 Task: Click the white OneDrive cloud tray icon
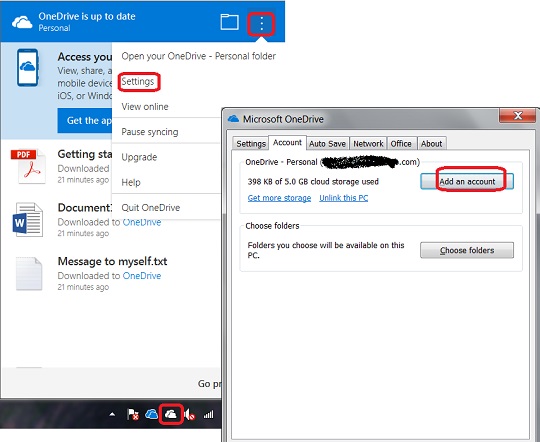[x=170, y=414]
